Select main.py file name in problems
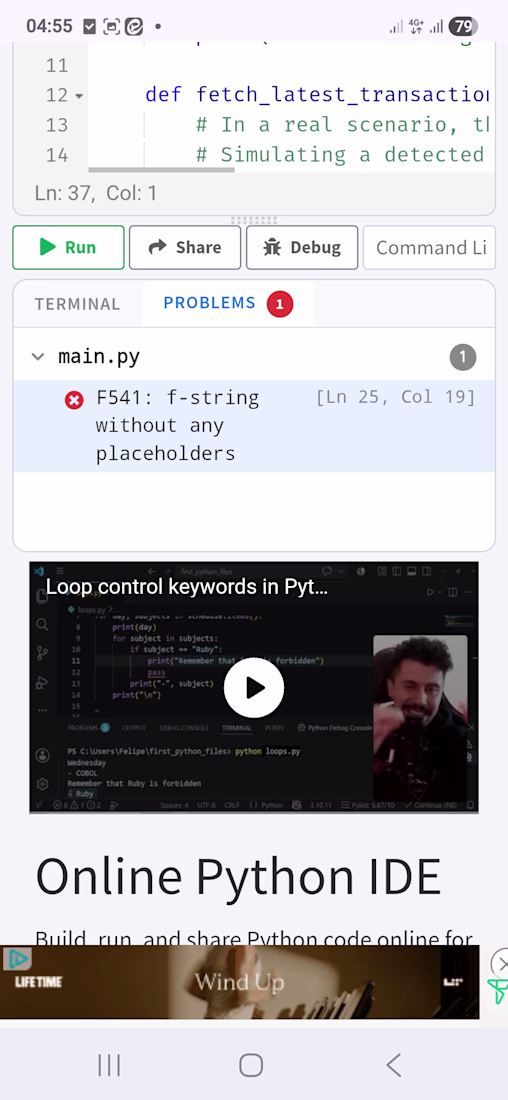 tap(99, 357)
